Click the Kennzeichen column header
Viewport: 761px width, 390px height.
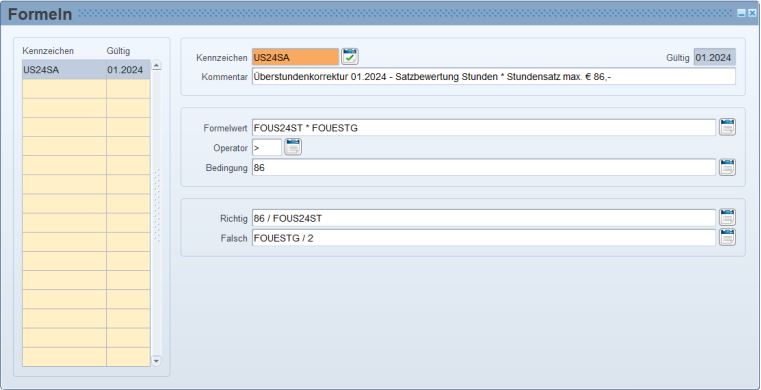pyautogui.click(x=48, y=51)
